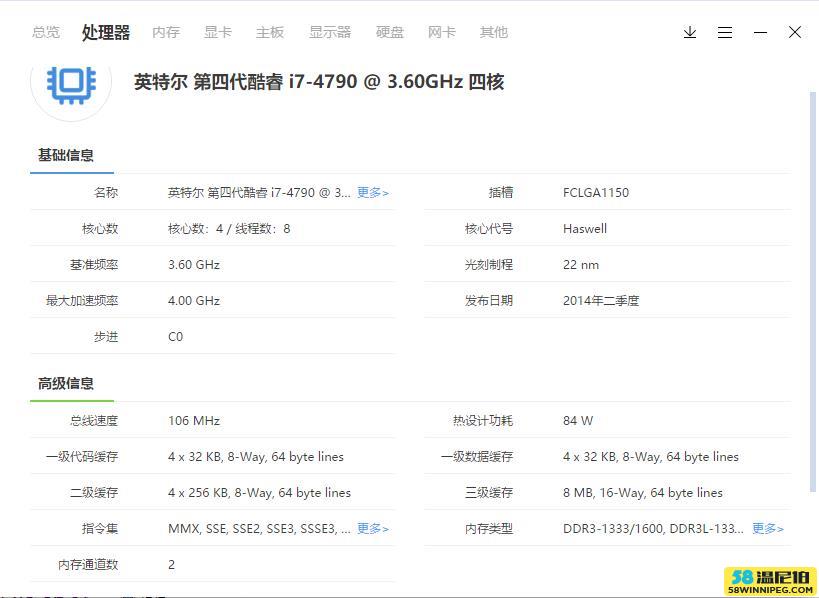Click the 最大加速频率 row label
Viewport: 819px width, 598px height.
(x=82, y=301)
